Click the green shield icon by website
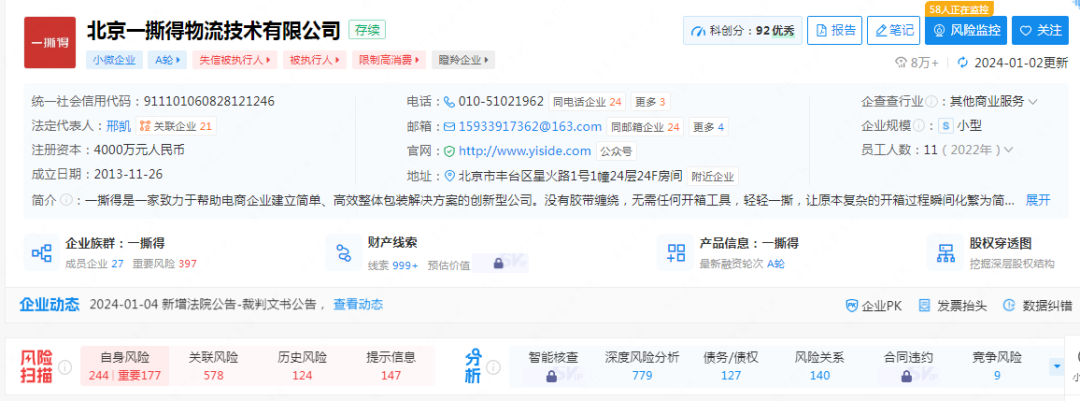This screenshot has width=1080, height=401. coord(449,151)
